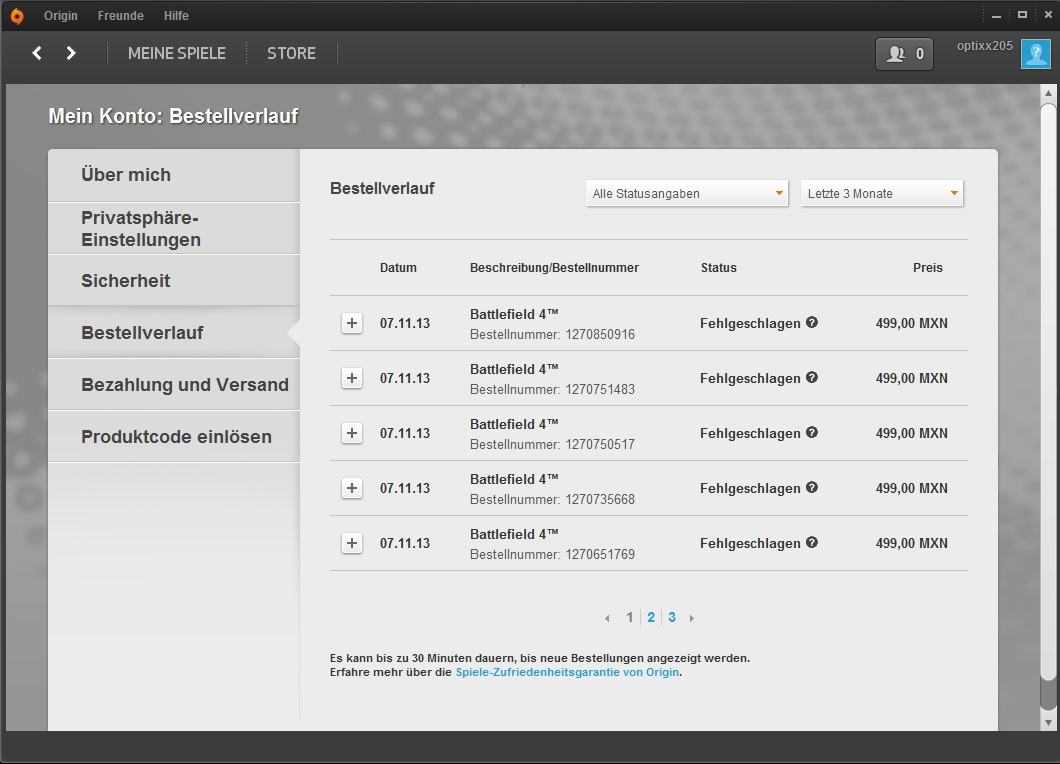
Task: Open the Origin menu
Action: point(61,16)
